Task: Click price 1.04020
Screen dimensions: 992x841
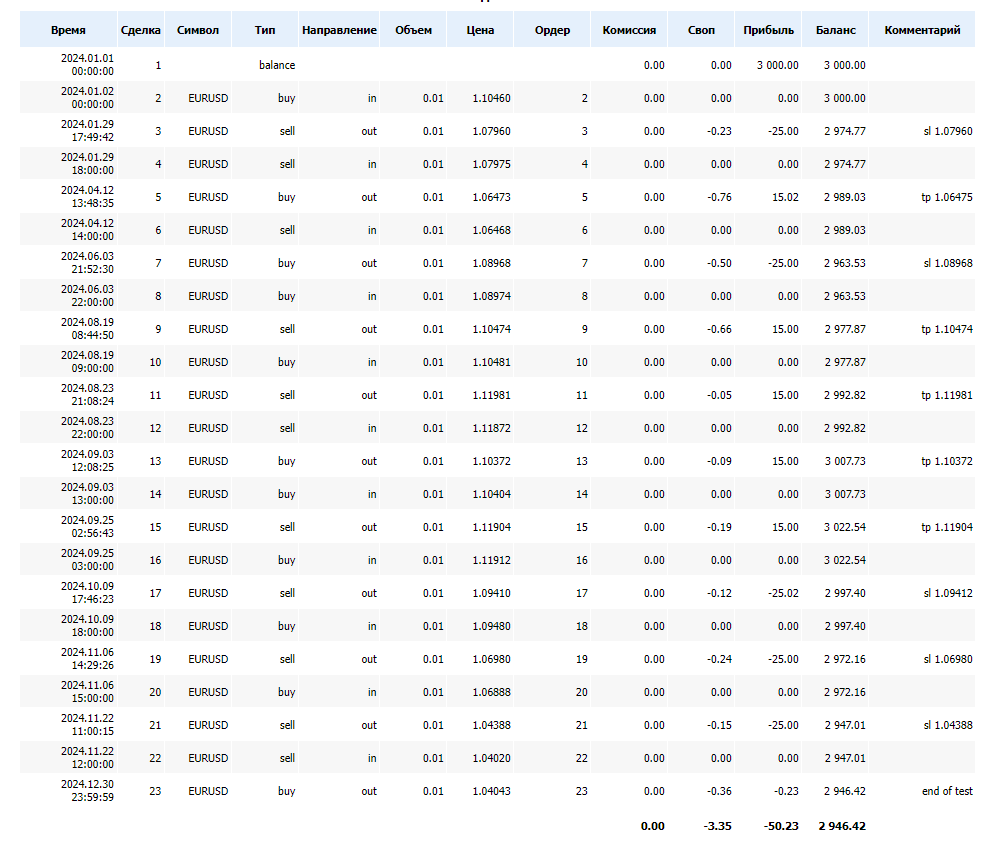Action: click(492, 758)
